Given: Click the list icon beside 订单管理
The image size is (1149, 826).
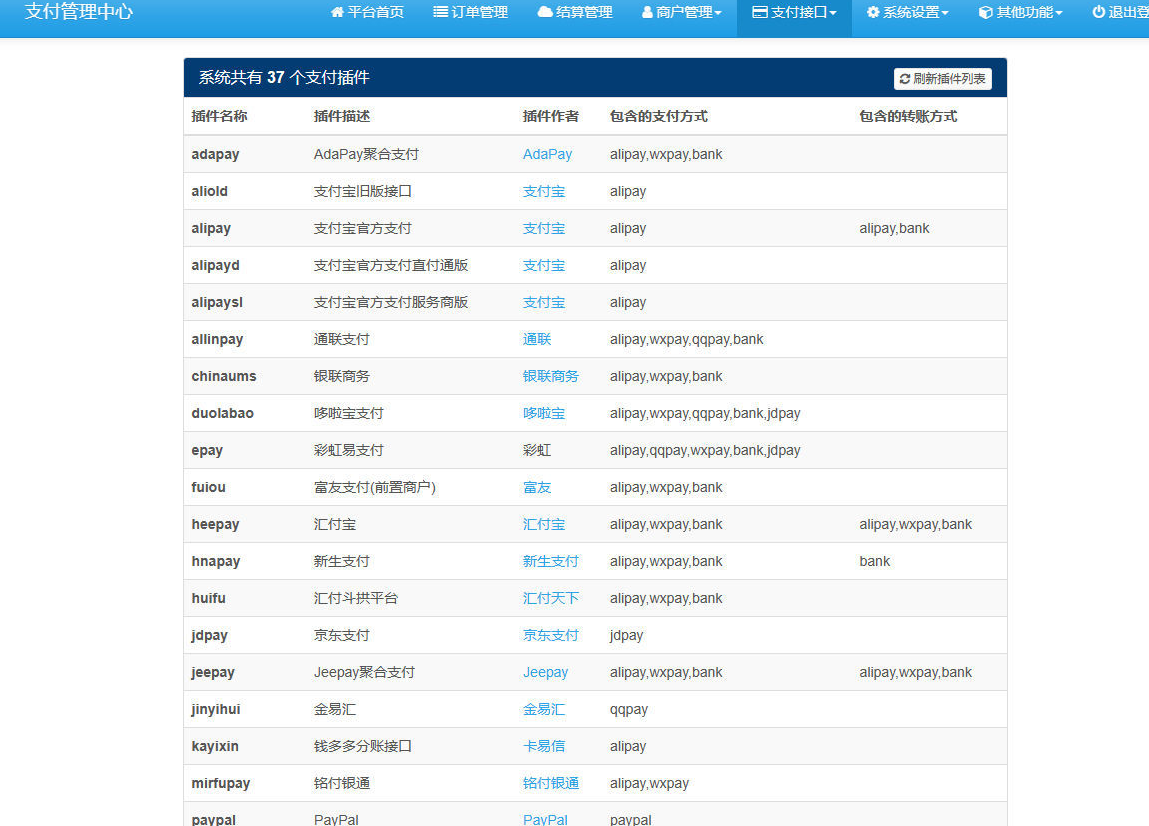Looking at the screenshot, I should coord(440,12).
